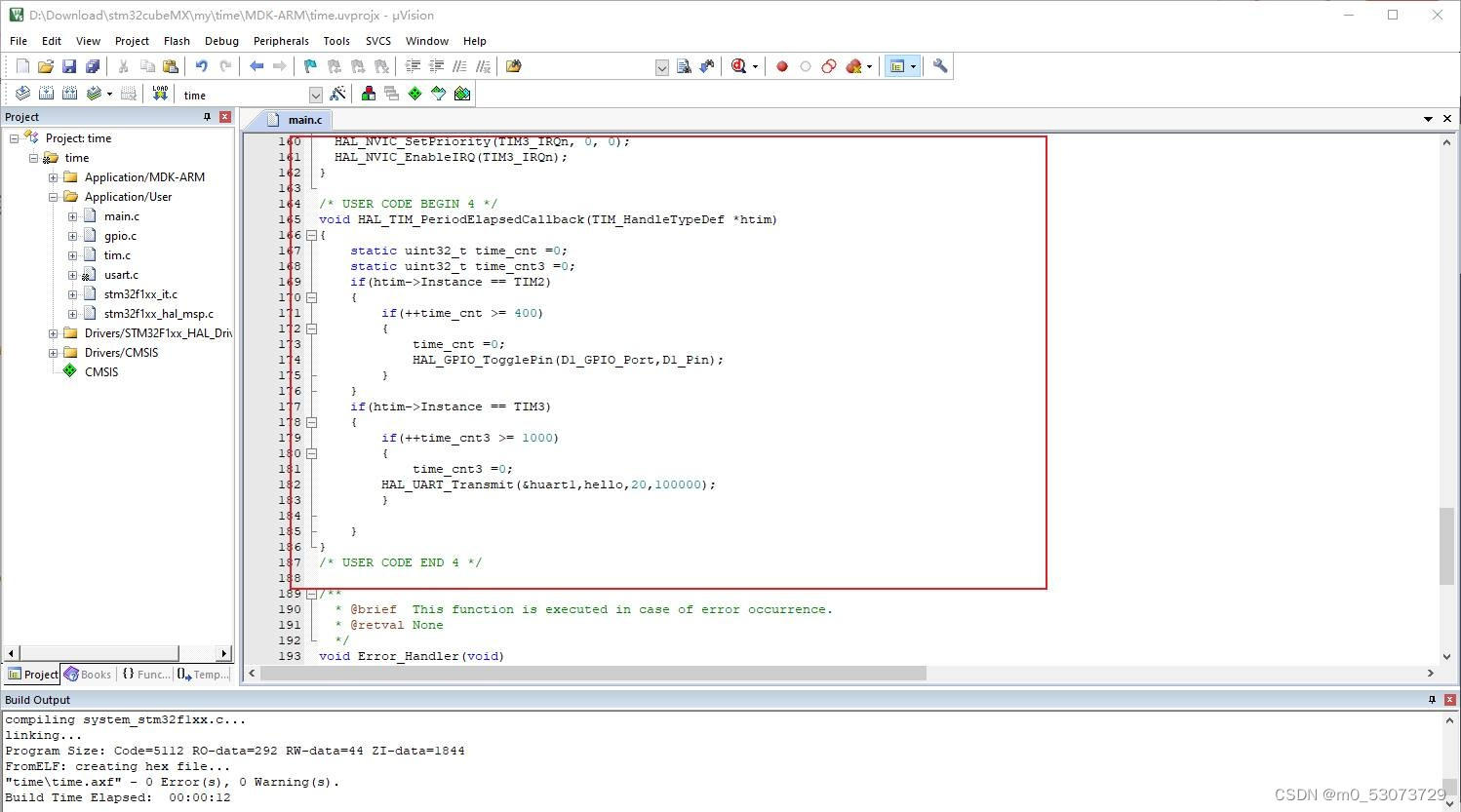The width and height of the screenshot is (1461, 812).
Task: Download code to flash with LOAD icon
Action: (x=160, y=94)
